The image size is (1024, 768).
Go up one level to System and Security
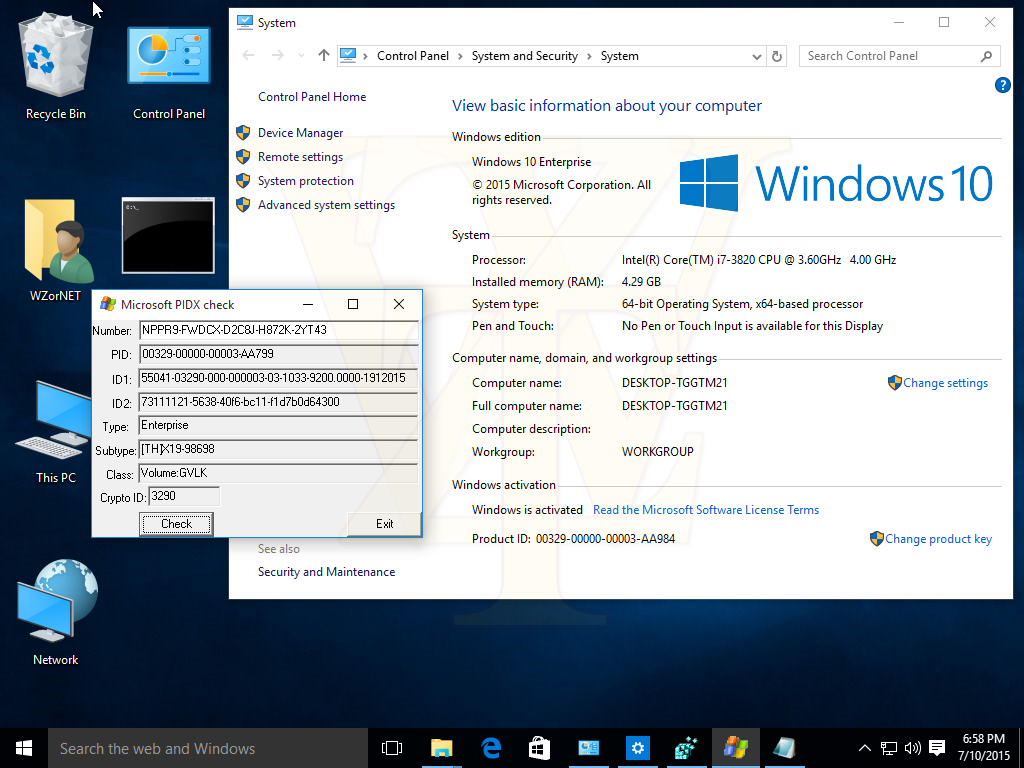(324, 56)
